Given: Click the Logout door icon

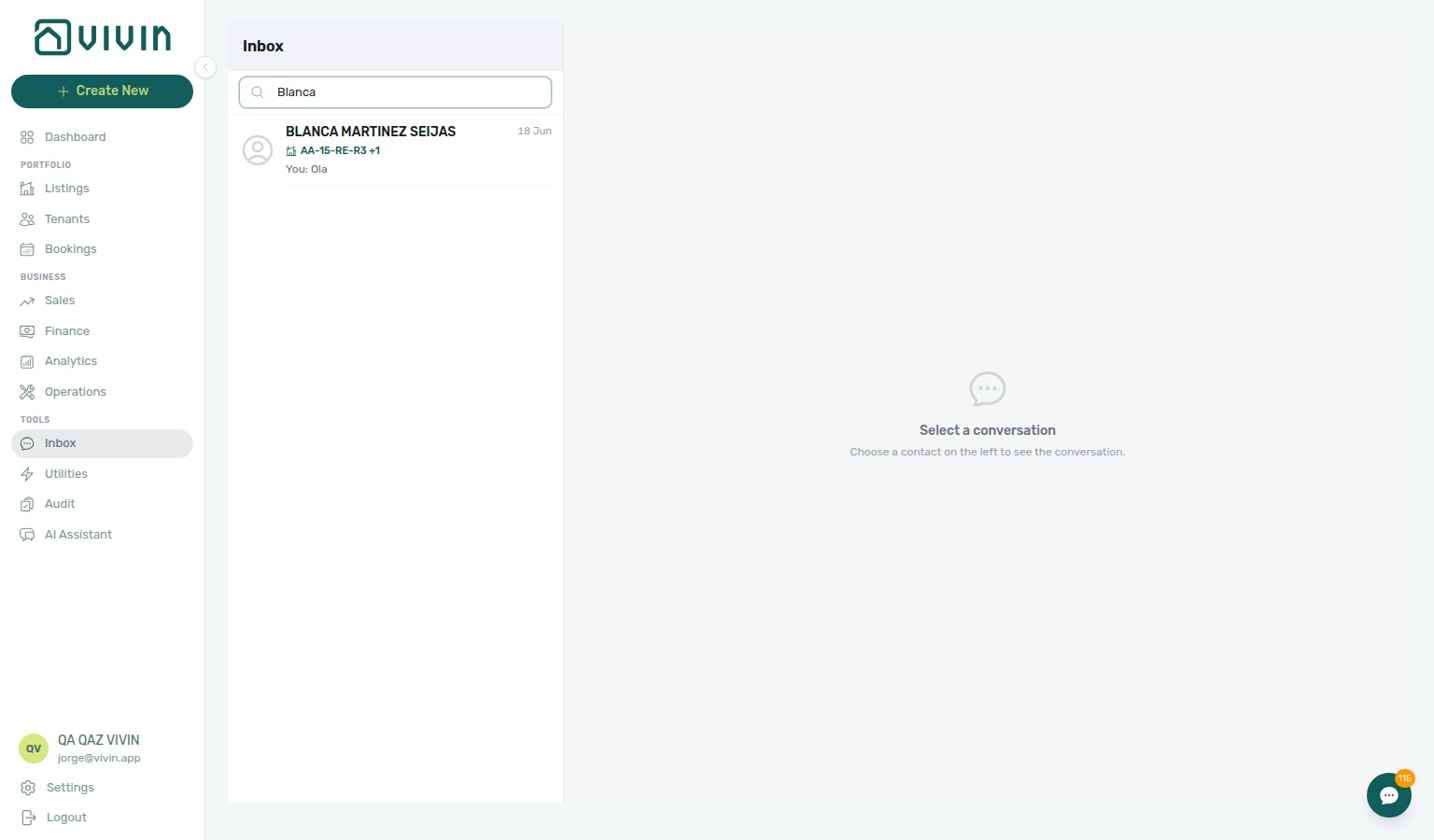Looking at the screenshot, I should 28,818.
